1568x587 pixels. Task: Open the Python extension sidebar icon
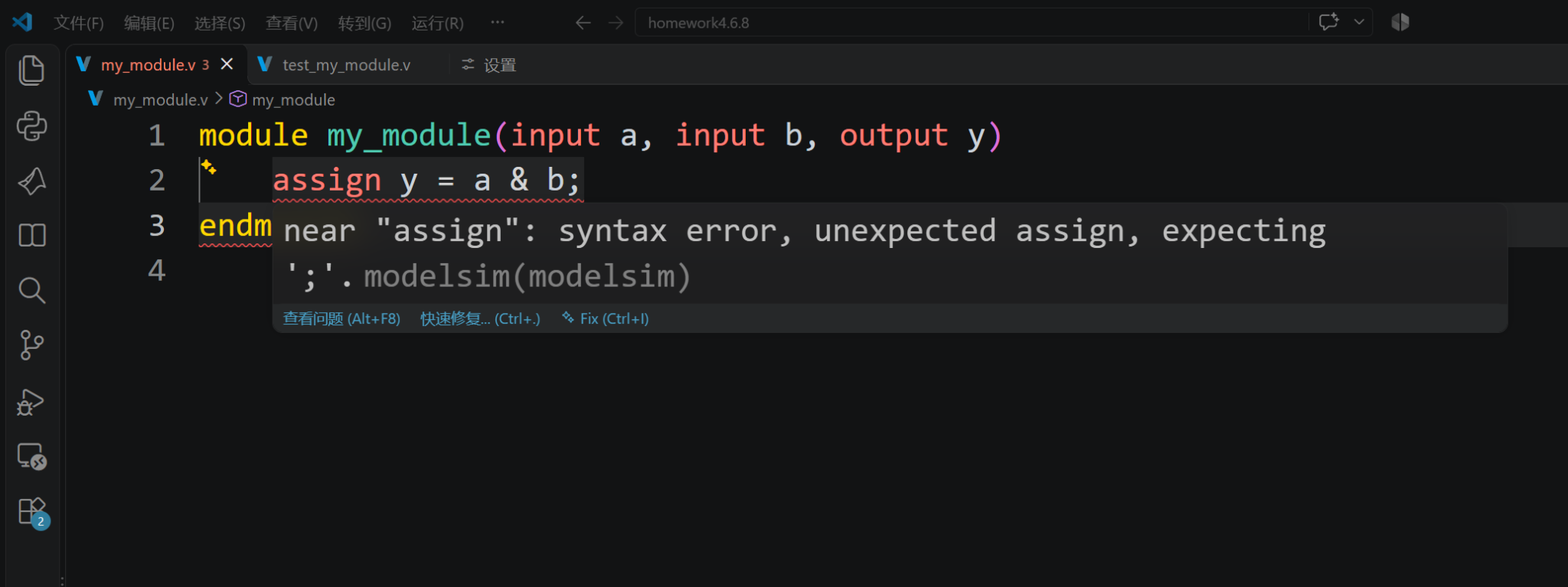click(31, 126)
